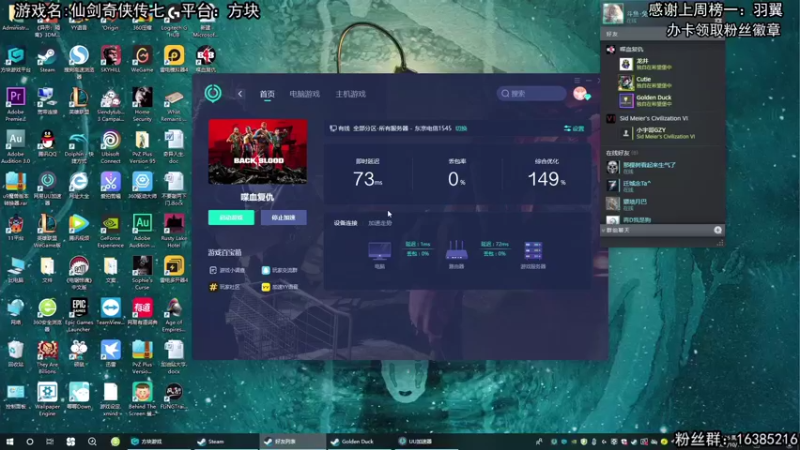
Task: Open the user avatar profile
Action: [580, 93]
